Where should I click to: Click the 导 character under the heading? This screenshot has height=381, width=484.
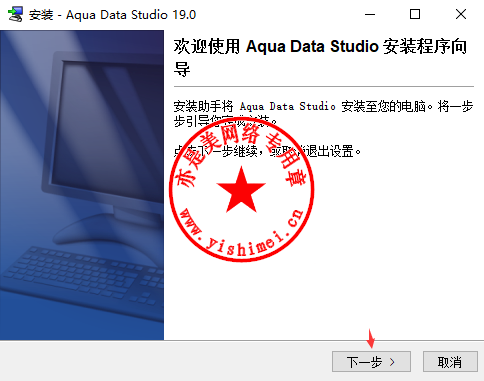(x=182, y=69)
